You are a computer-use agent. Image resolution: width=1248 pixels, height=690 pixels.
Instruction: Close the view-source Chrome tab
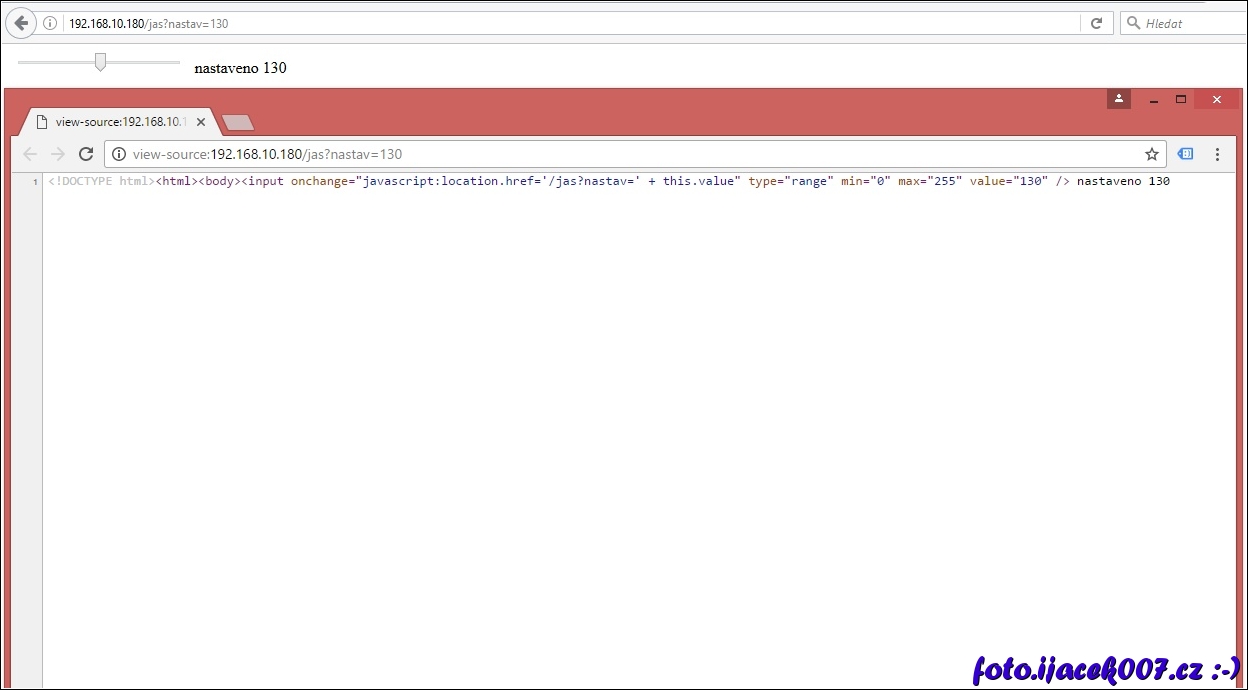pyautogui.click(x=201, y=122)
